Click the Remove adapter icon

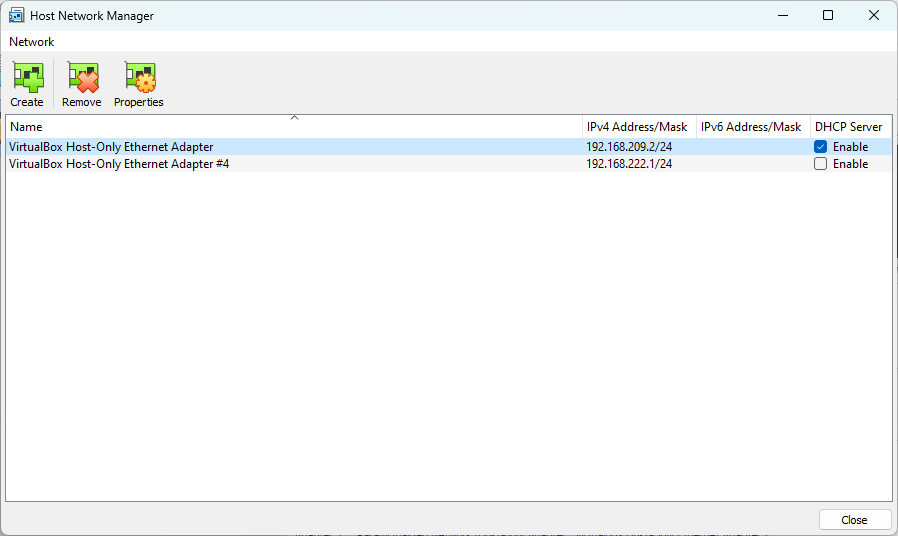pos(82,78)
